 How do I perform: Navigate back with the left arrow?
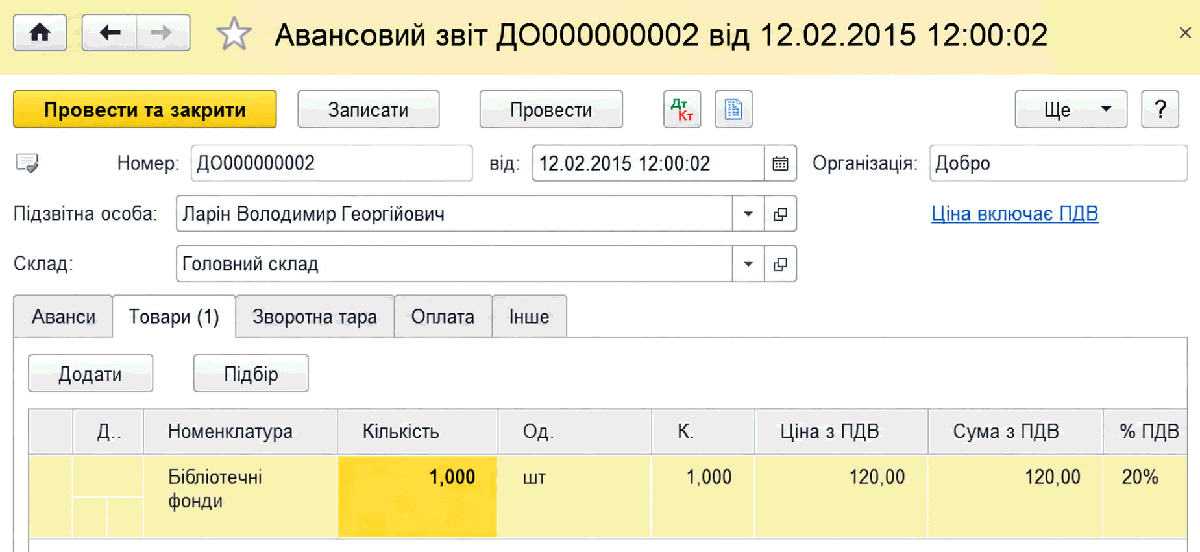110,34
